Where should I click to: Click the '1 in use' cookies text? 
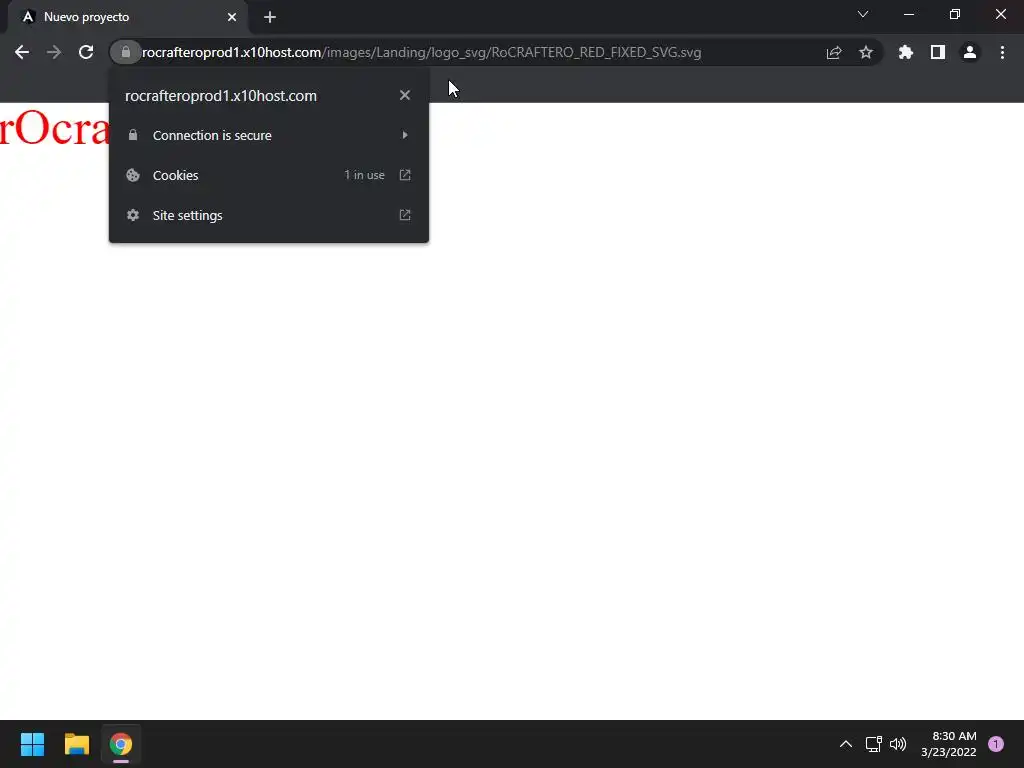(364, 175)
